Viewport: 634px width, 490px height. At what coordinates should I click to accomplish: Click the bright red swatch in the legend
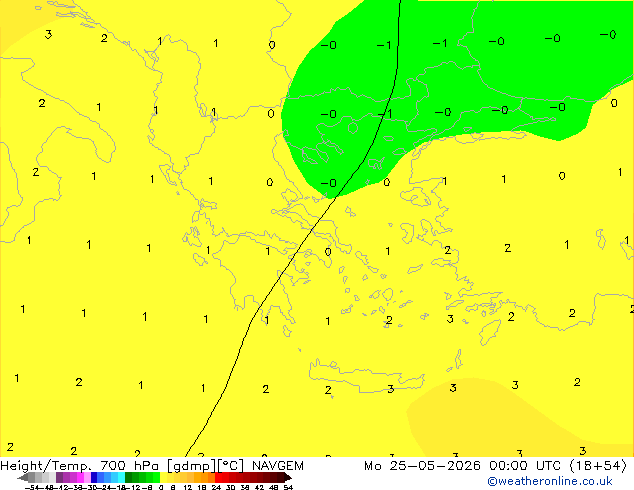coord(218,478)
